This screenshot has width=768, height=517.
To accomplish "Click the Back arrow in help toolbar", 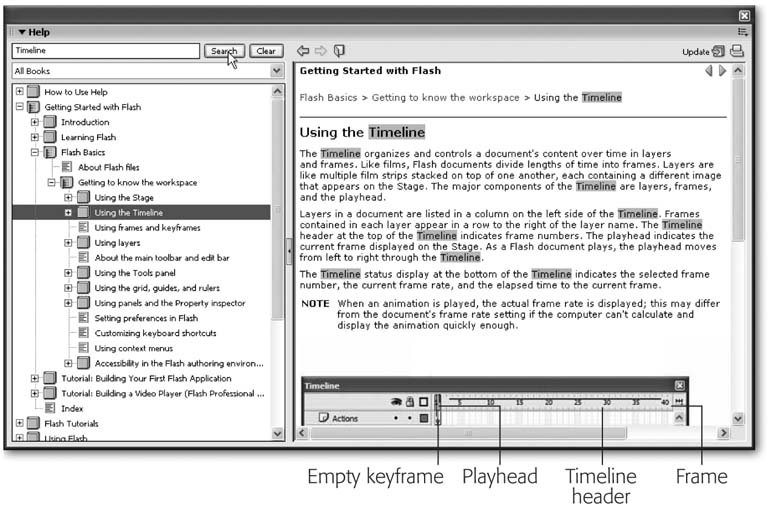I will (302, 51).
